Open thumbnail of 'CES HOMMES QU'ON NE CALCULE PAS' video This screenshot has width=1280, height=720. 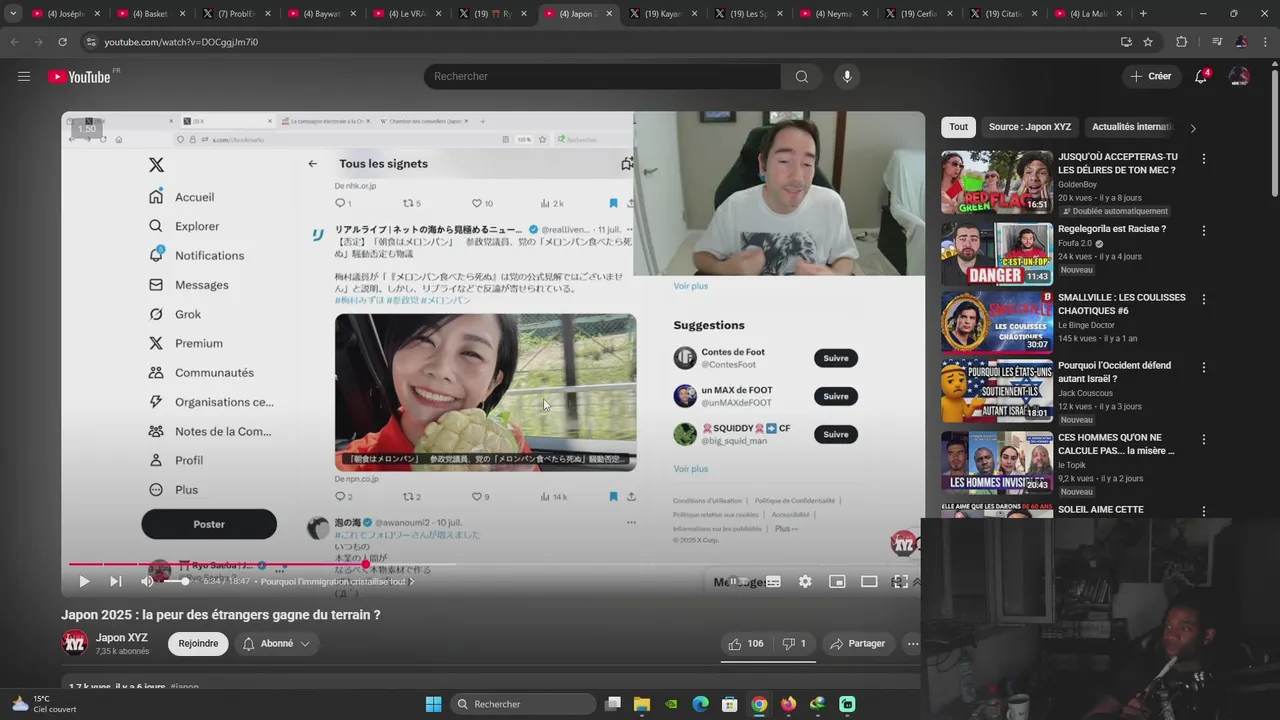click(997, 463)
